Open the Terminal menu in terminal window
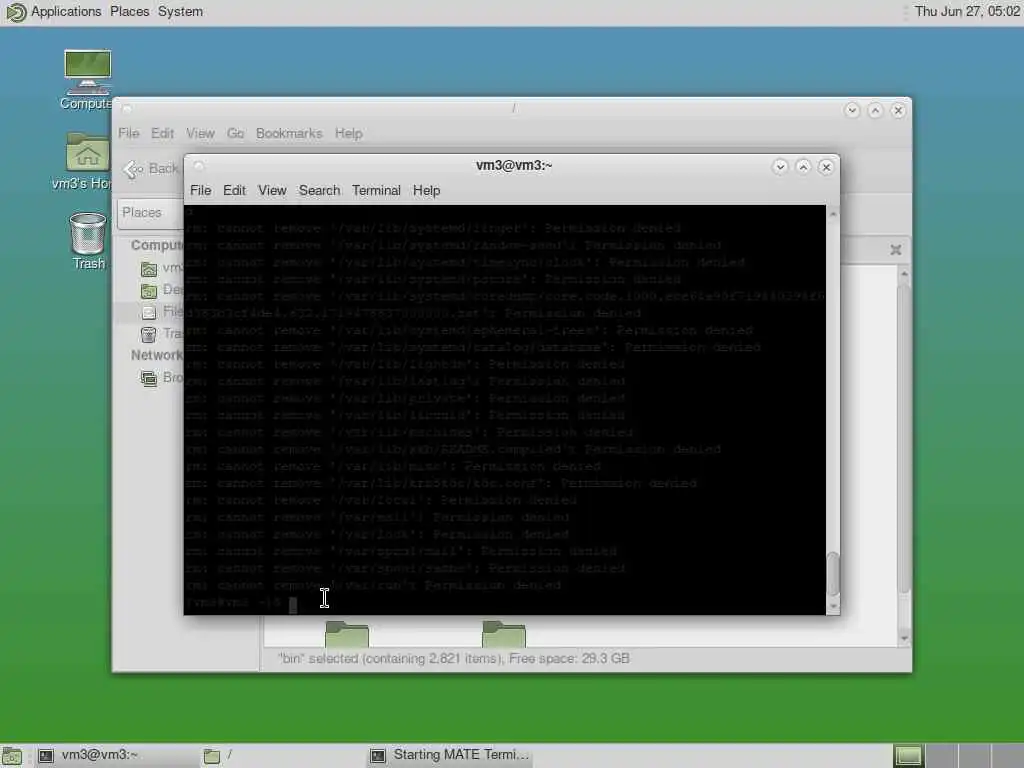1024x768 pixels. 376,191
